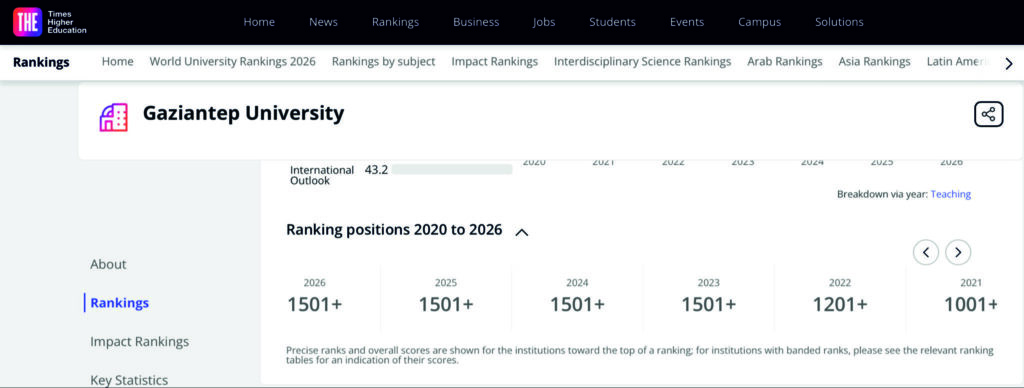Viewport: 1024px width, 388px height.
Task: Click the Teaching breakdown link
Action: (x=951, y=194)
